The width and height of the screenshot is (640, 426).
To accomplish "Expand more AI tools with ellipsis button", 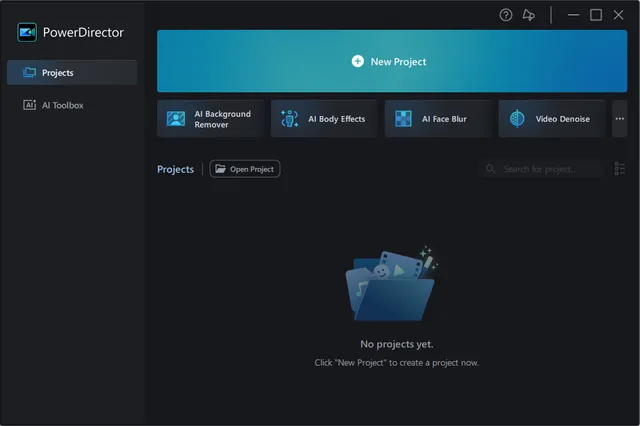I will tap(619, 119).
